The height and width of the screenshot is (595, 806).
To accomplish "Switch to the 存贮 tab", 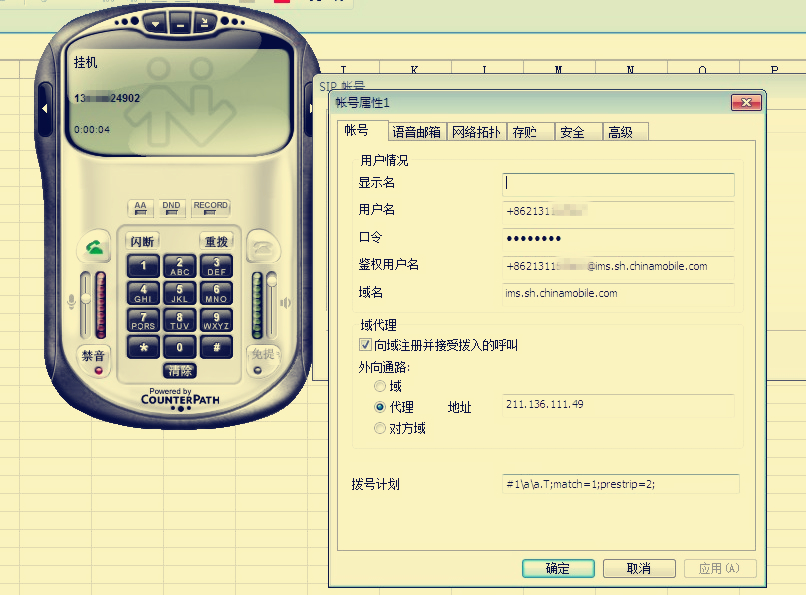I will [530, 132].
